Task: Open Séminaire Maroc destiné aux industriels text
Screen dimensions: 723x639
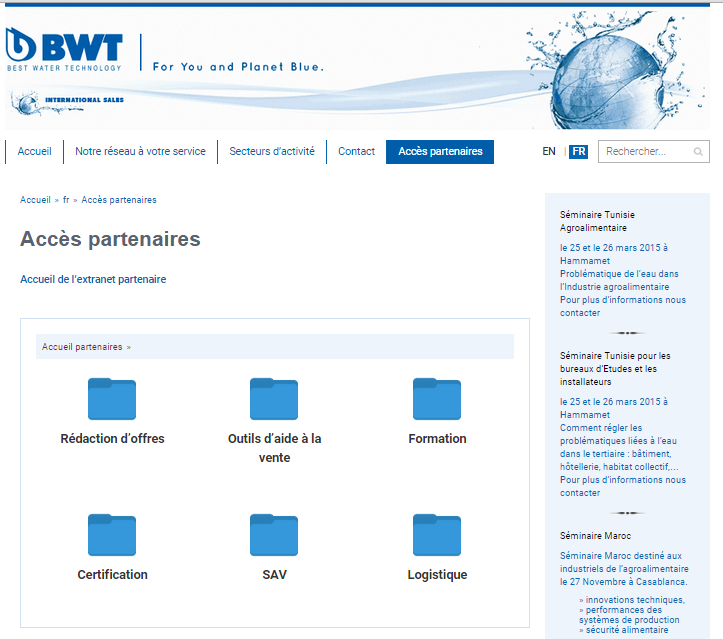Action: click(624, 568)
